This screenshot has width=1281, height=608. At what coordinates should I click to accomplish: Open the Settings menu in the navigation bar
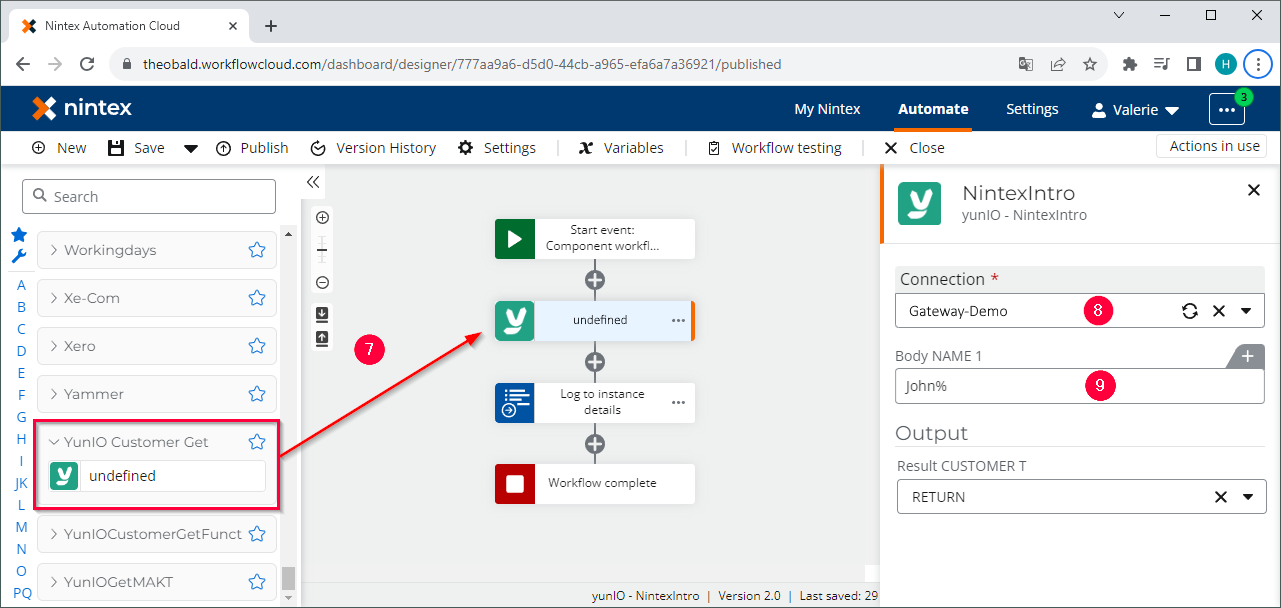pos(1032,109)
